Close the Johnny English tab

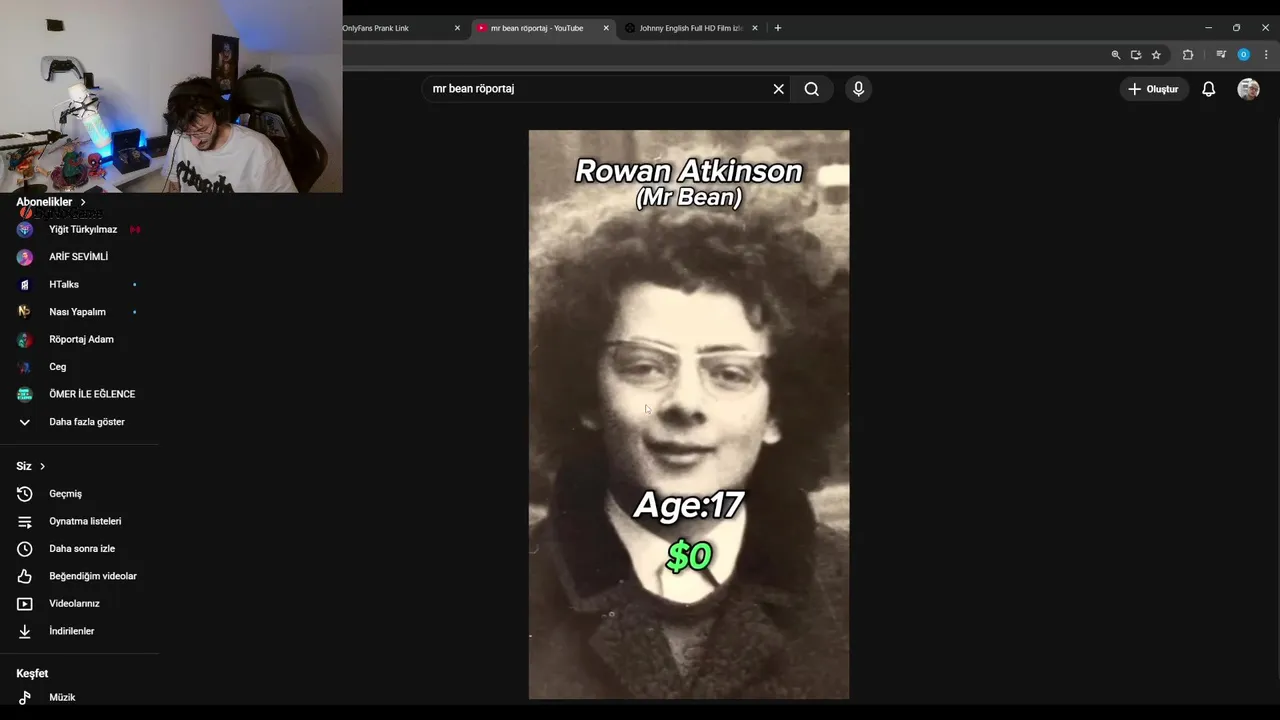755,28
